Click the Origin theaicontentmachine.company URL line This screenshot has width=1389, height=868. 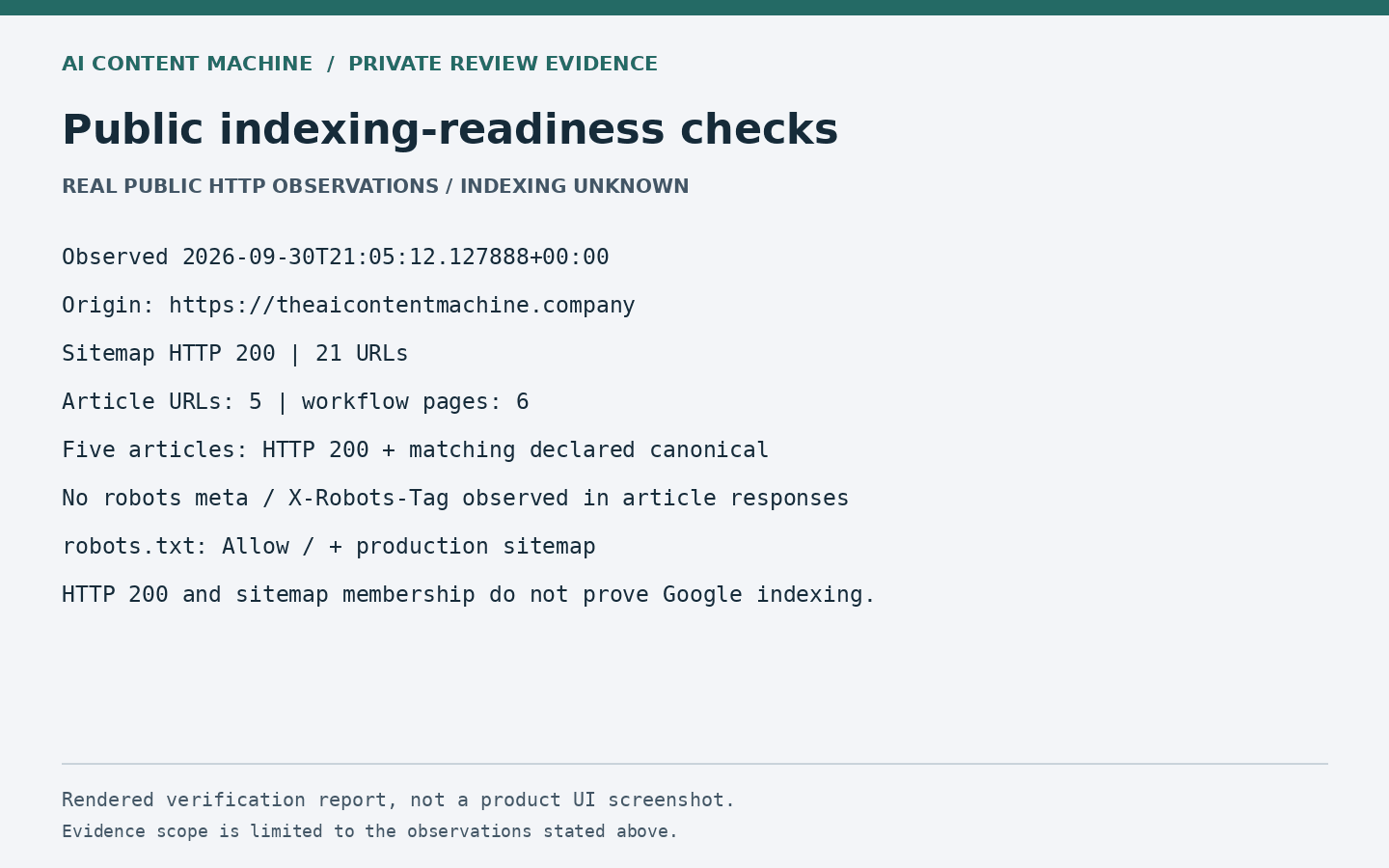[x=348, y=306]
